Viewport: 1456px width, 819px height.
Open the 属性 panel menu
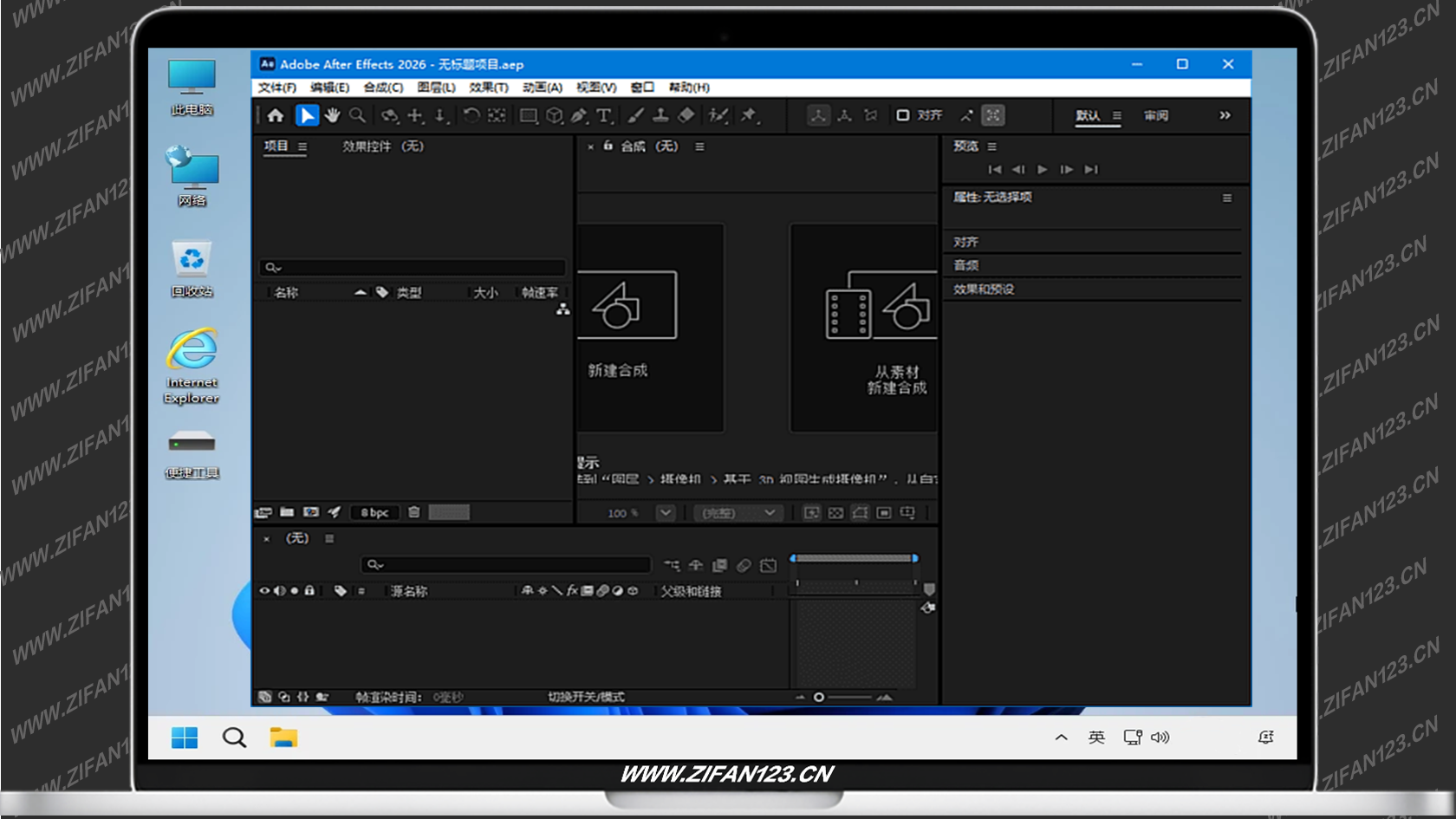coord(1227,198)
